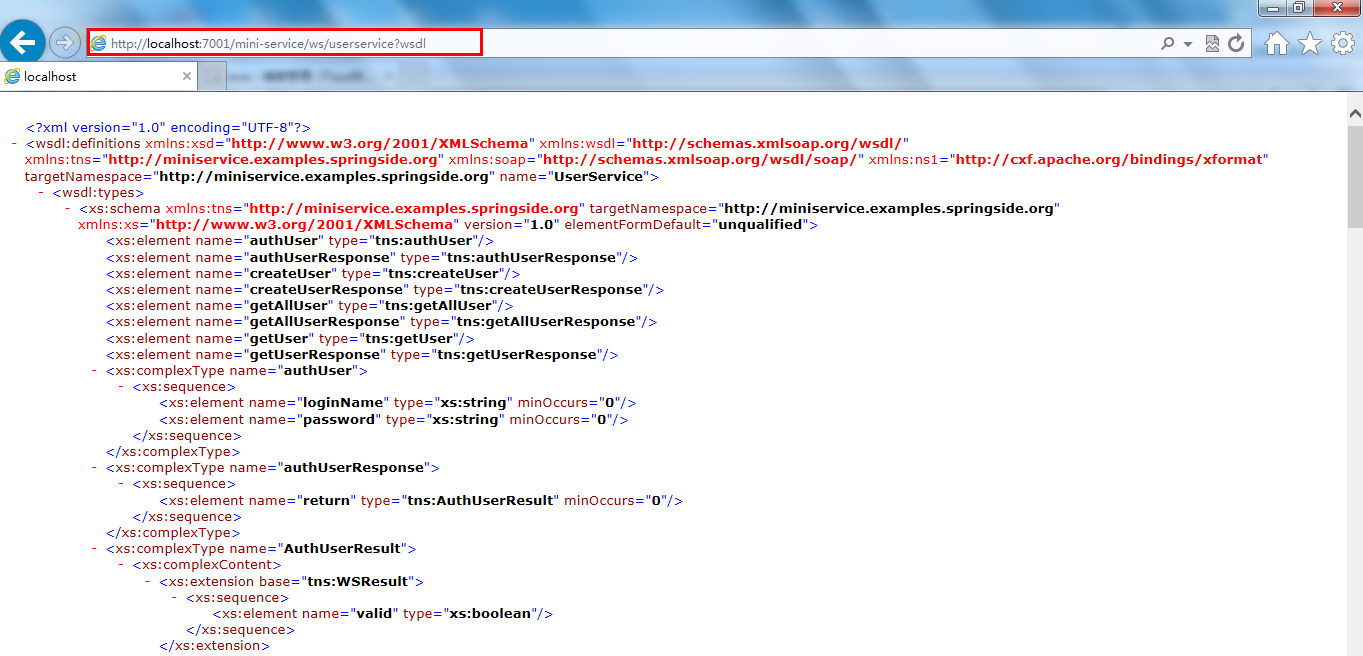Go back with the blue Back arrow
Image resolution: width=1363 pixels, height=656 pixels.
(23, 42)
